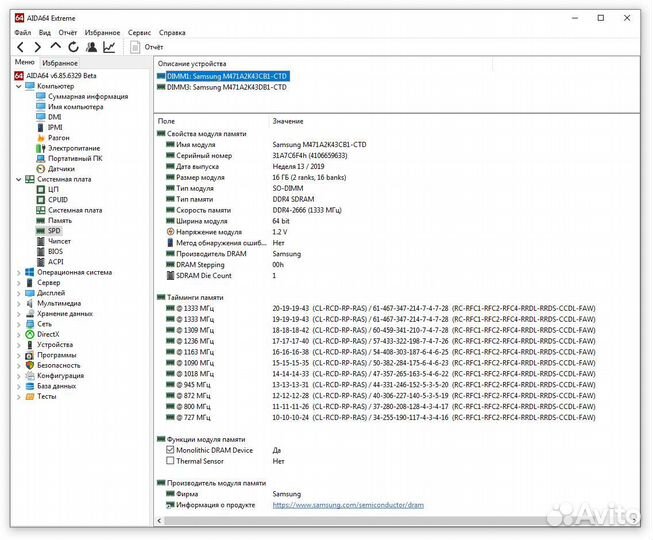Click the Конфигурация icon
The width and height of the screenshot is (653, 540).
pos(30,376)
